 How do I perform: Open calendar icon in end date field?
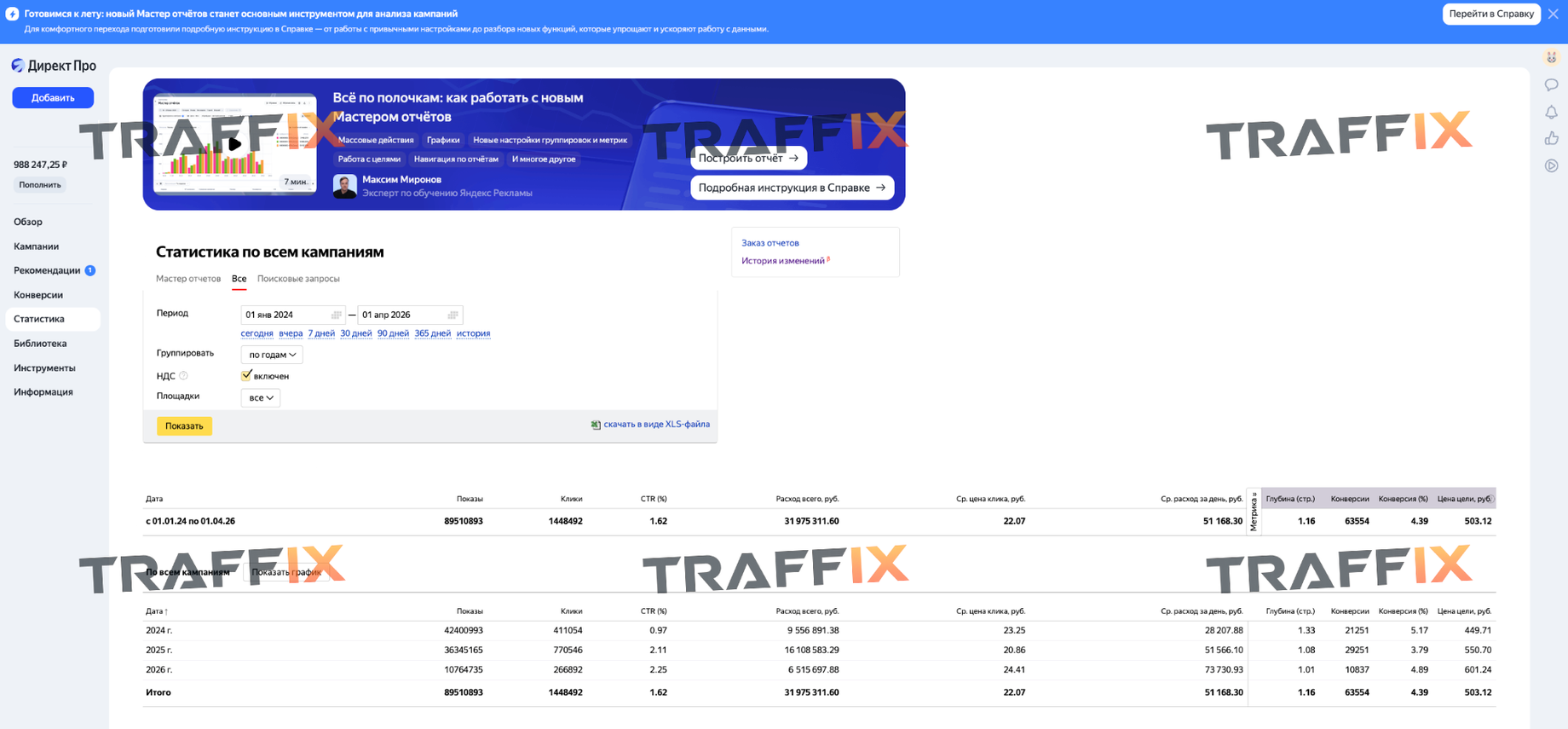tap(453, 315)
